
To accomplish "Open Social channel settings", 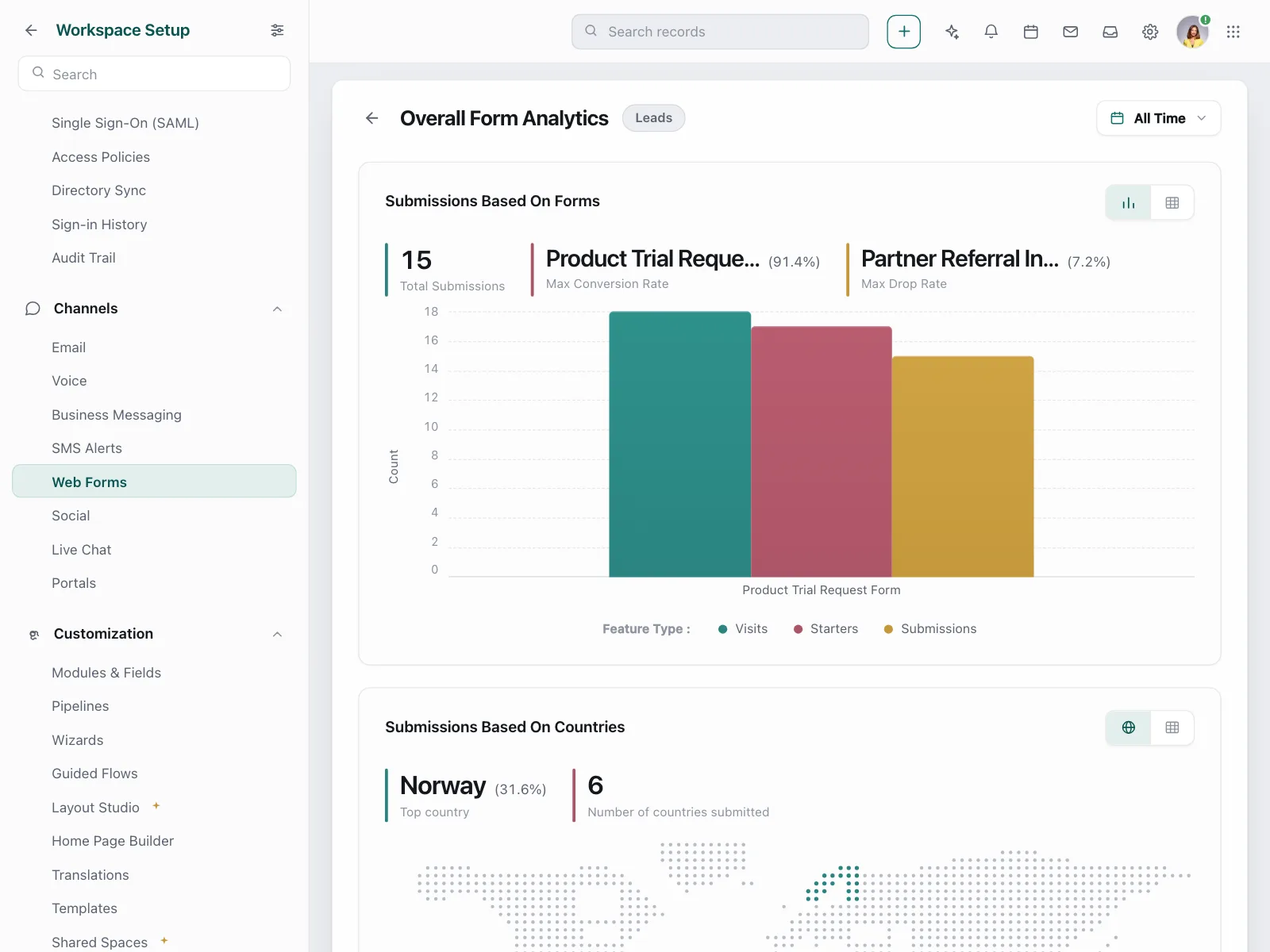I will pos(71,516).
